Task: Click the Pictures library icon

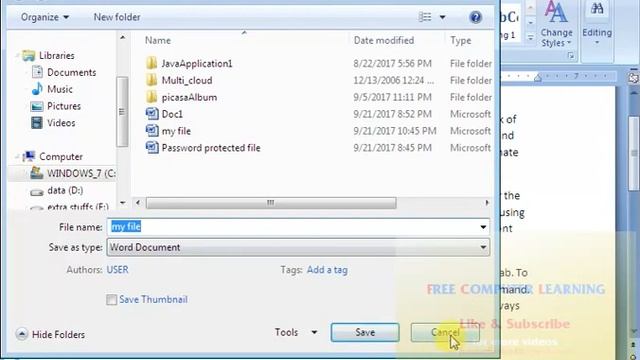Action: (37, 106)
